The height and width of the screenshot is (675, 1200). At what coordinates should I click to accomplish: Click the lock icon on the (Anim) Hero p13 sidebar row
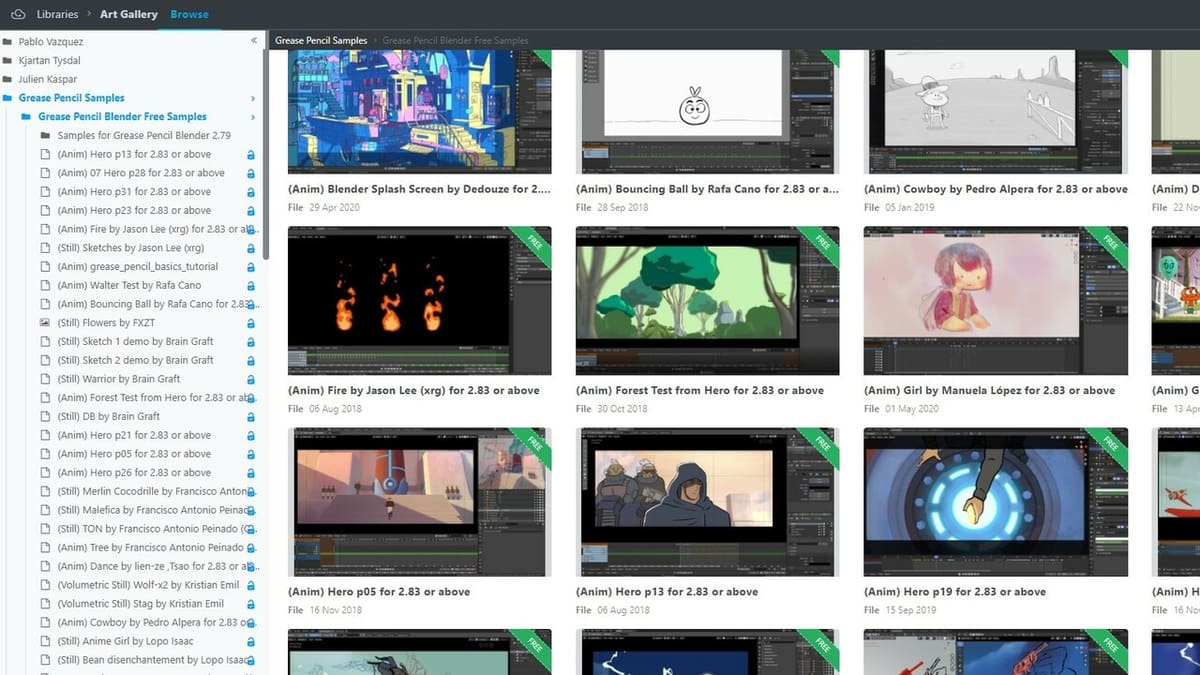(x=250, y=155)
